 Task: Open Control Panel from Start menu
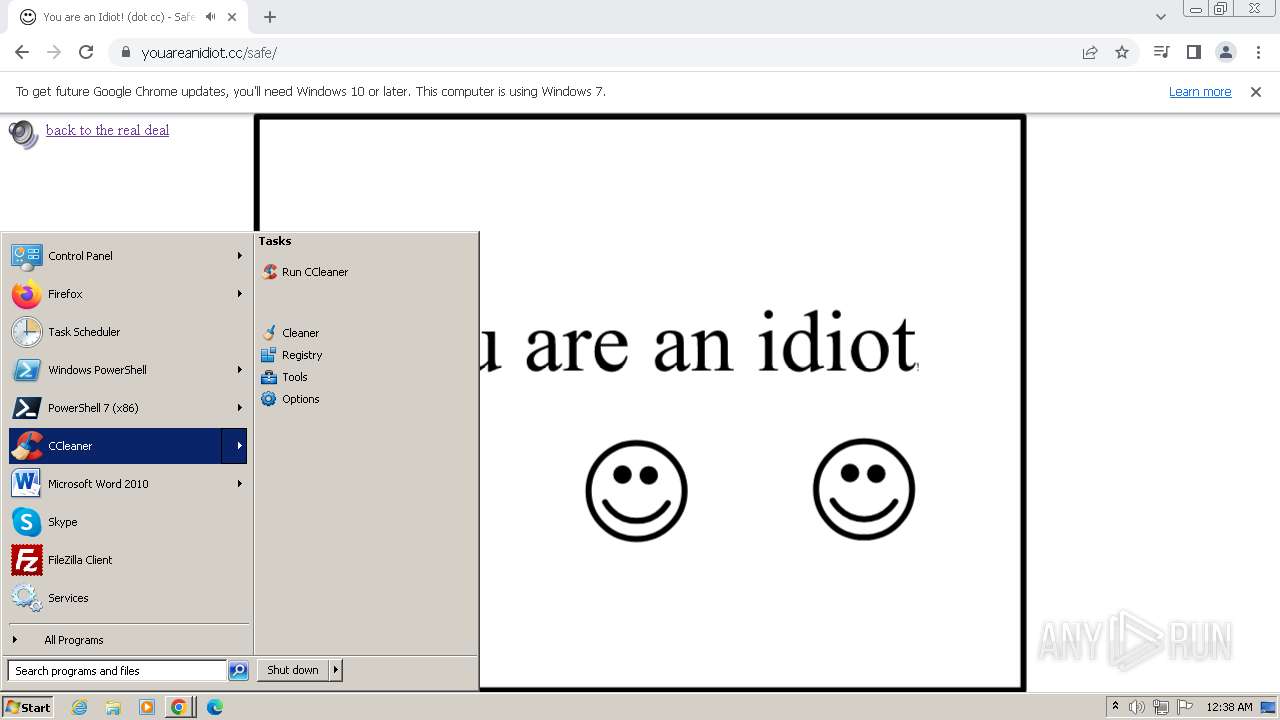tap(128, 256)
